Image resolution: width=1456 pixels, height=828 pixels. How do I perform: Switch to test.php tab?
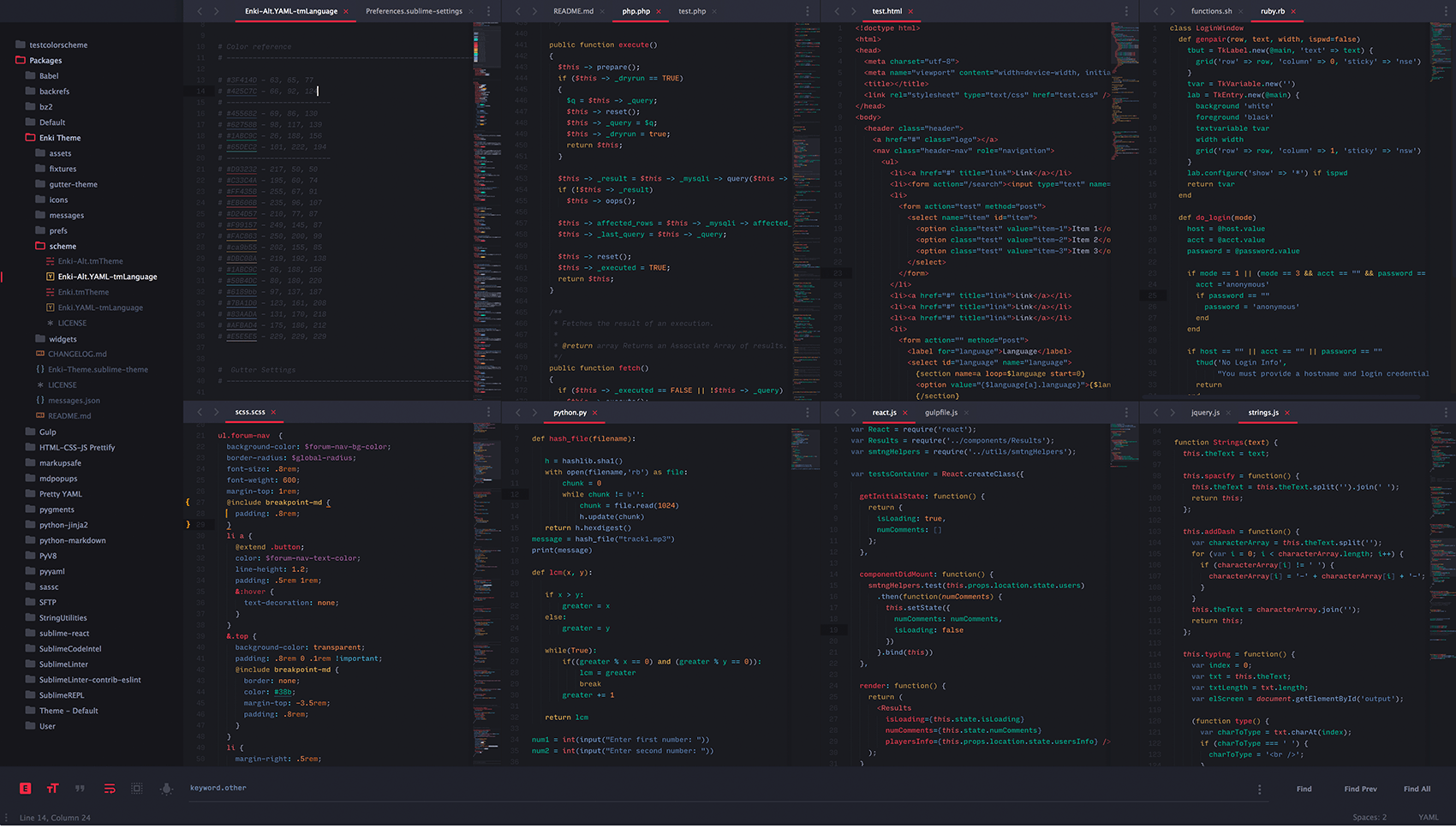(x=692, y=11)
